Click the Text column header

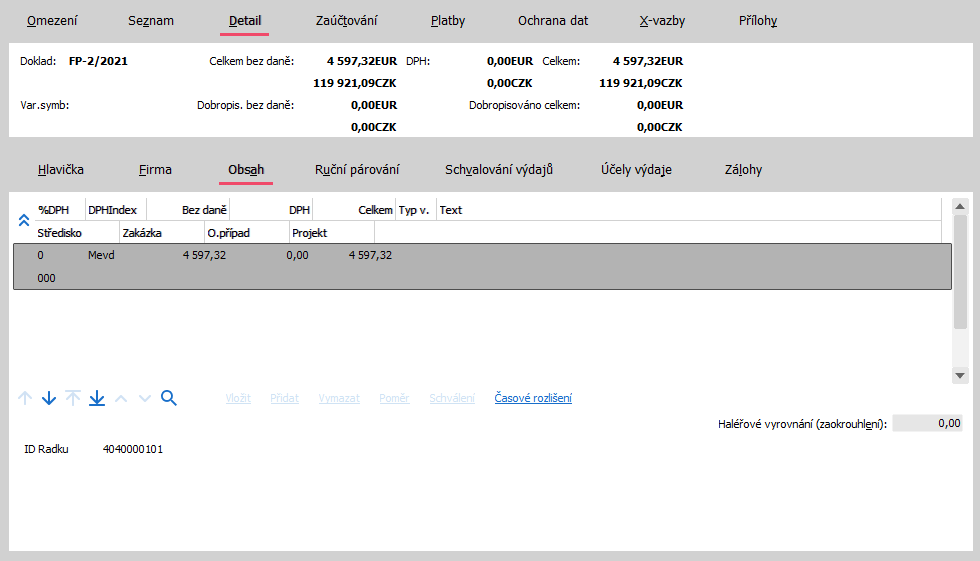pos(689,210)
